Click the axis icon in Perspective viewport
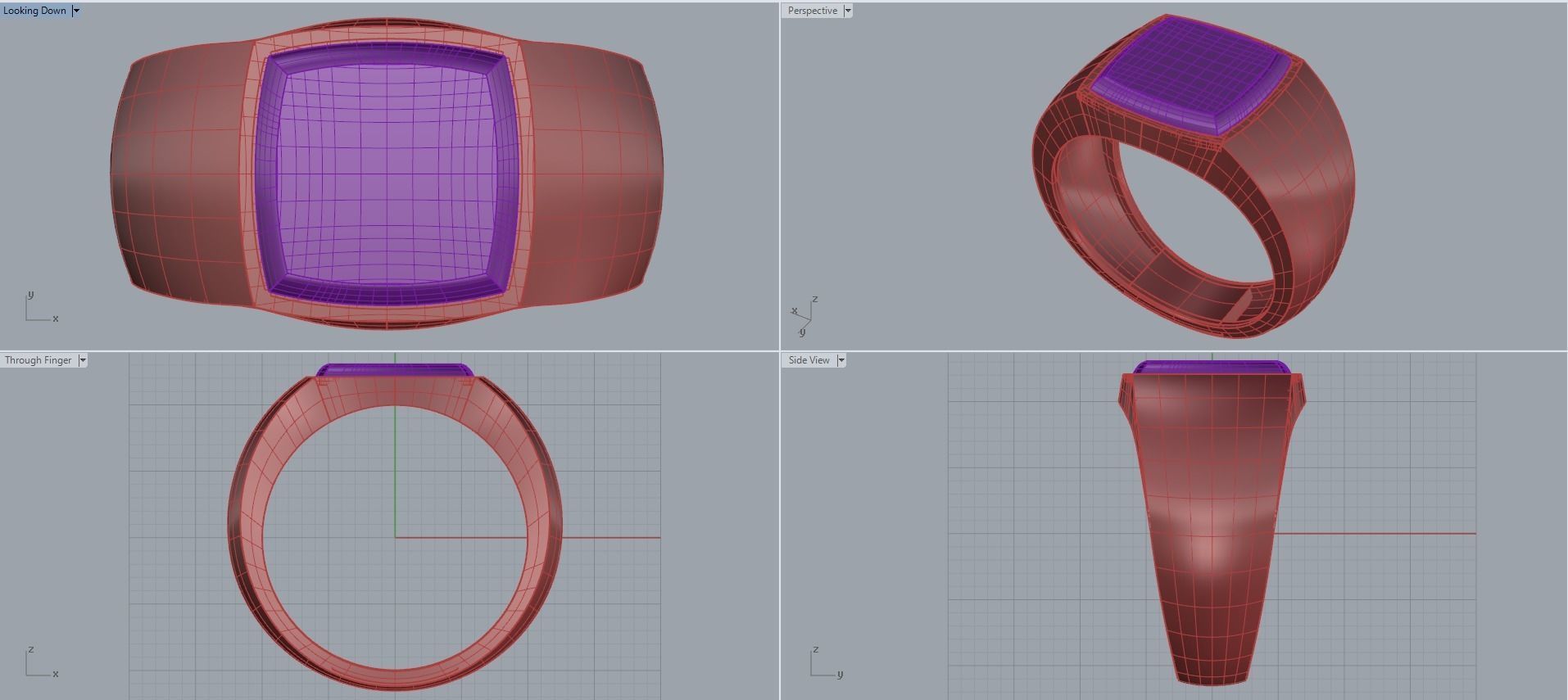This screenshot has height=700, width=1568. pos(804,317)
